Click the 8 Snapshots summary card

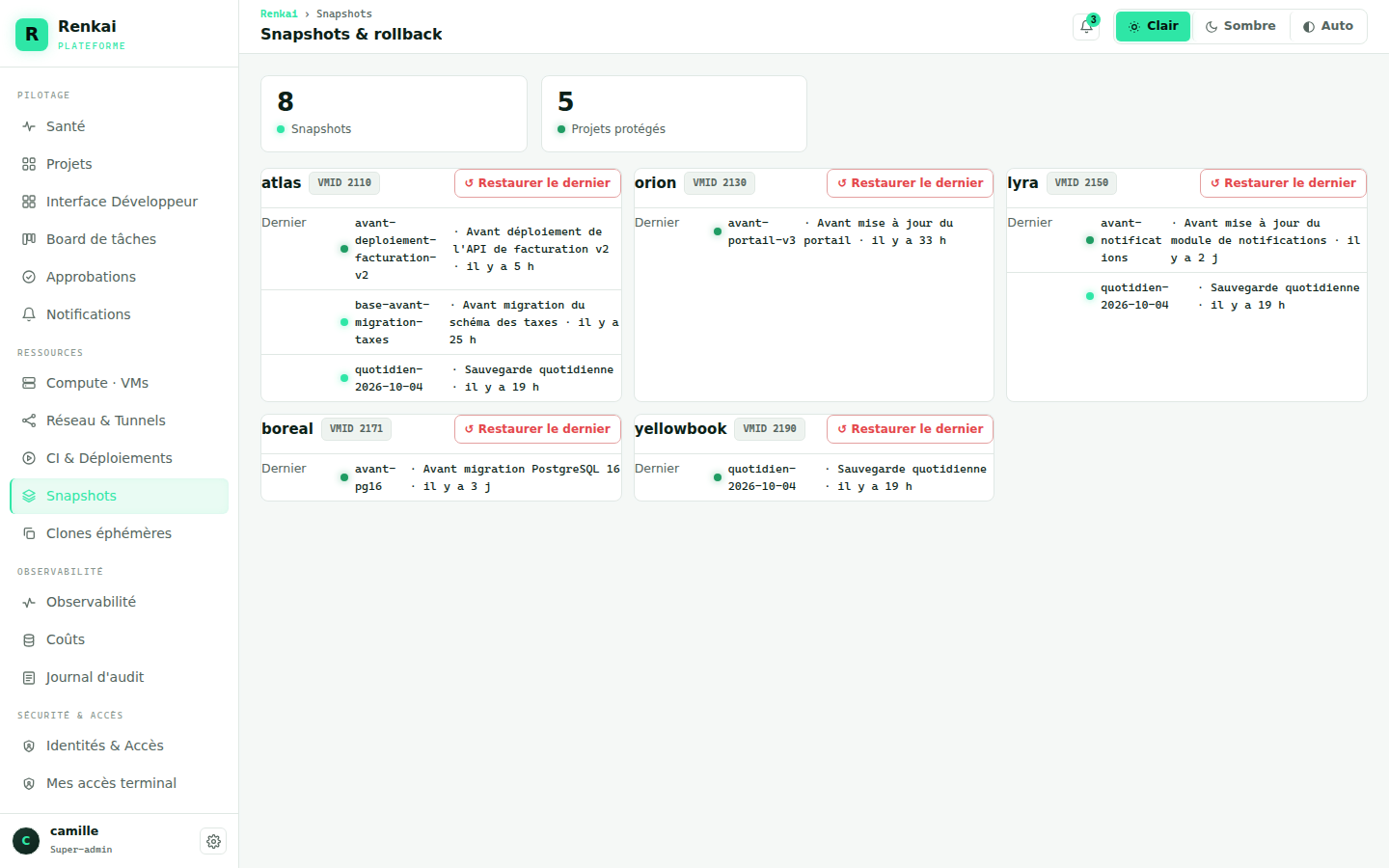click(394, 114)
